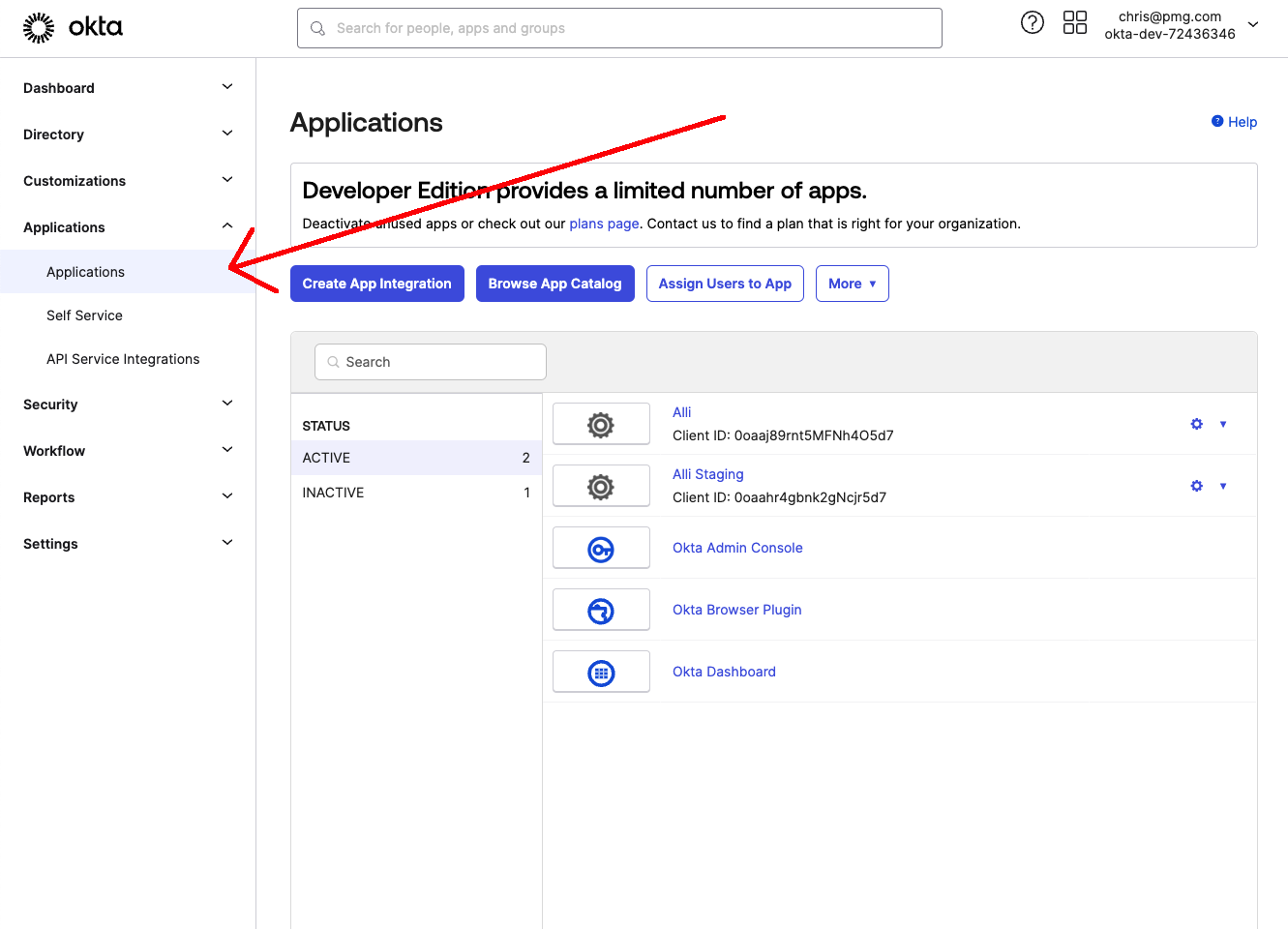Select Self Service in the sidebar
This screenshot has width=1288, height=929.
(x=84, y=315)
